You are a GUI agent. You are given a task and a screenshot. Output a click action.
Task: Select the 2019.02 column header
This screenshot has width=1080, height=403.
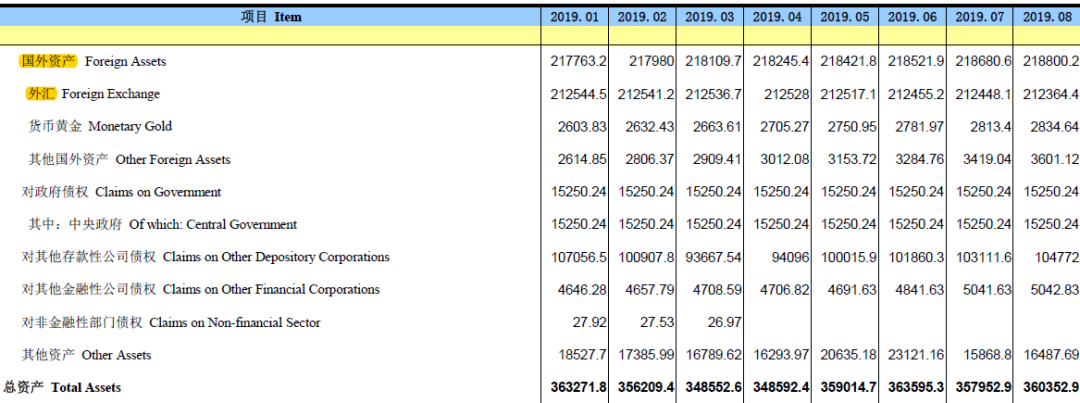[642, 17]
